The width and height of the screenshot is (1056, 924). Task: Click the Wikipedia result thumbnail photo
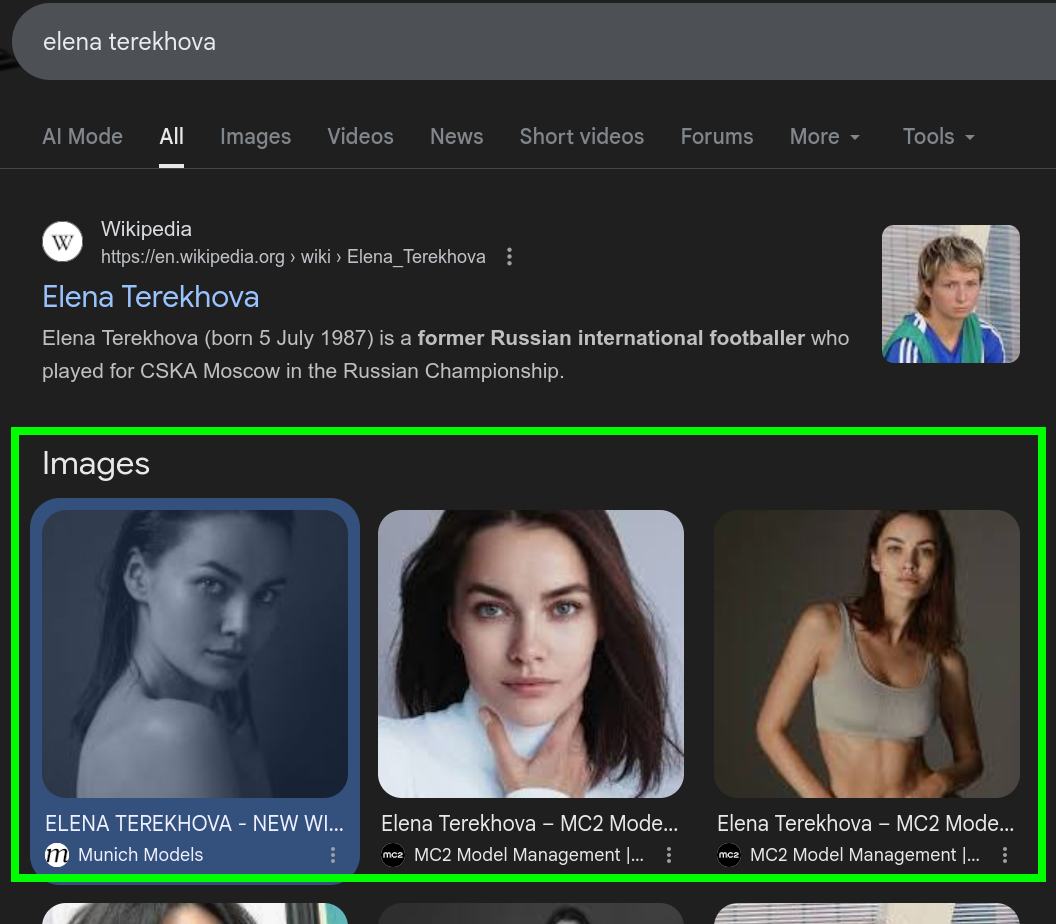coord(950,293)
